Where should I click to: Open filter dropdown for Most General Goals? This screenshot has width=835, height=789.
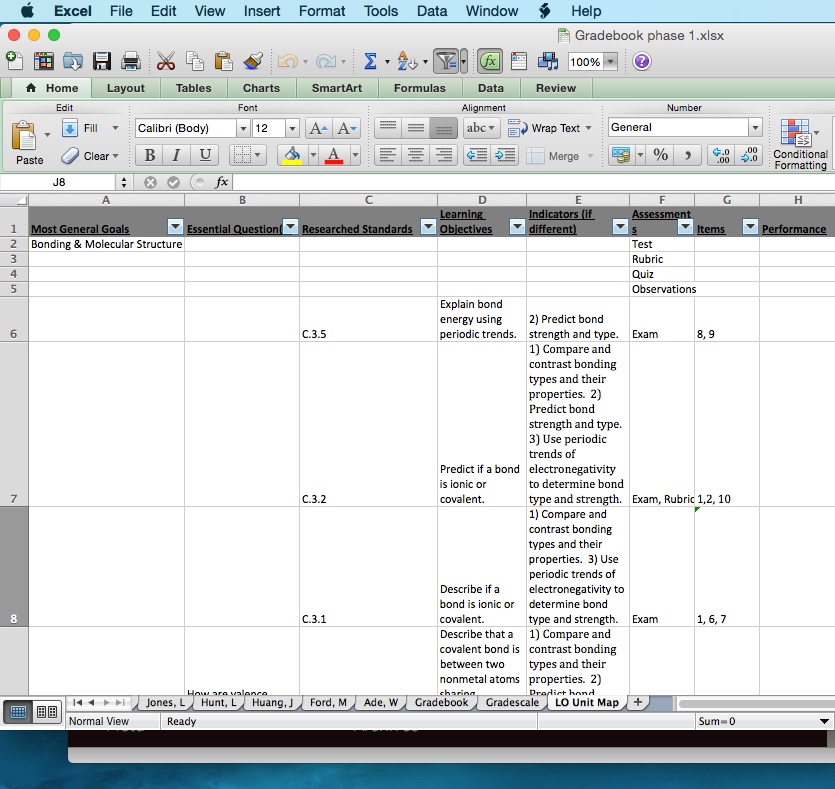(175, 227)
